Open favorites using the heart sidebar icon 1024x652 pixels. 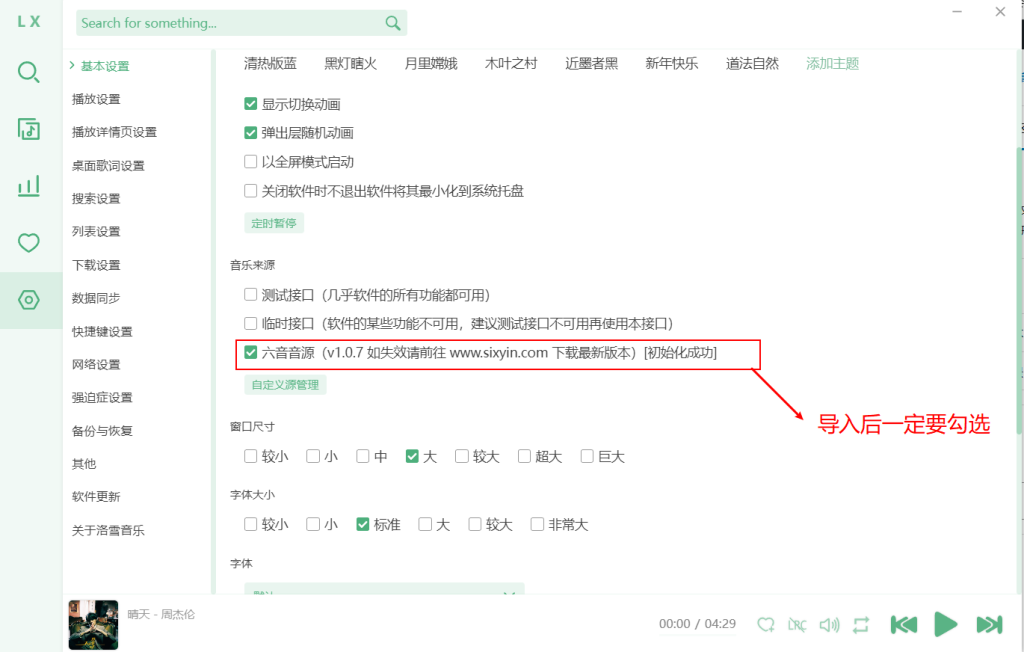(x=28, y=242)
